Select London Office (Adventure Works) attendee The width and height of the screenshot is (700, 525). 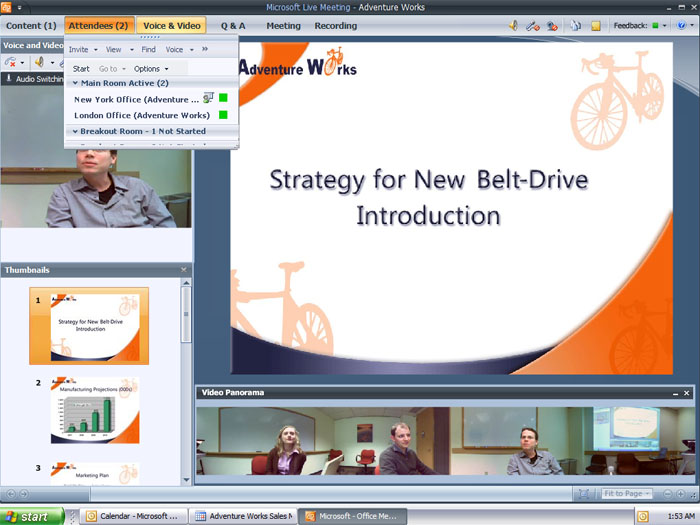pos(142,115)
